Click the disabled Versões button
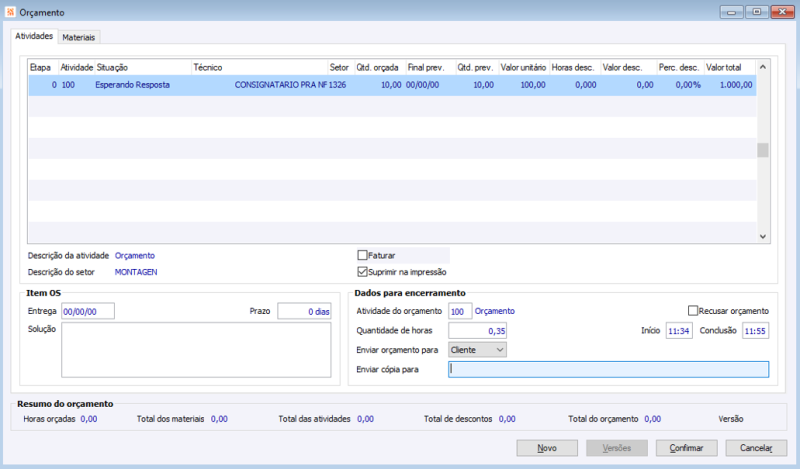The height and width of the screenshot is (469, 800). [617, 448]
